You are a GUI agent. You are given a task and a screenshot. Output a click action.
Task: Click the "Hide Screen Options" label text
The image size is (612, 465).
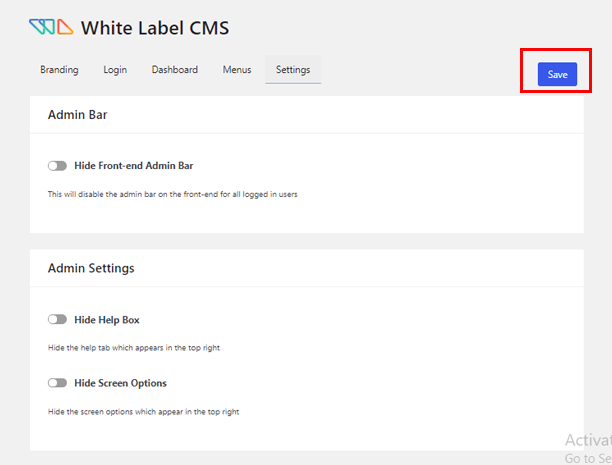click(120, 383)
